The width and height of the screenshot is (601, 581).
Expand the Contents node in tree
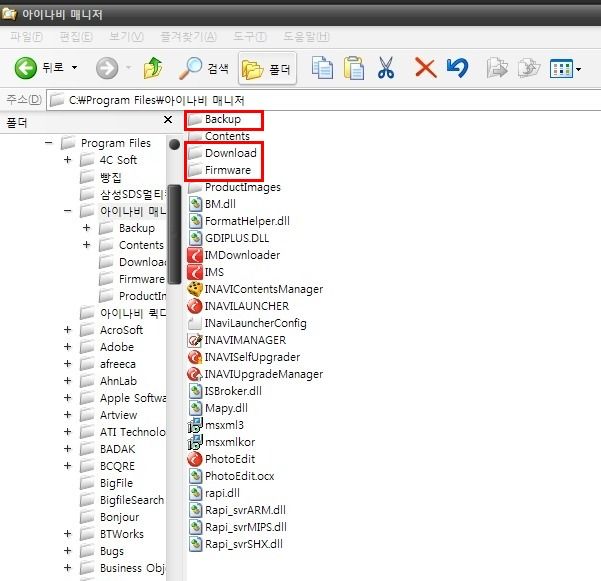(87, 245)
